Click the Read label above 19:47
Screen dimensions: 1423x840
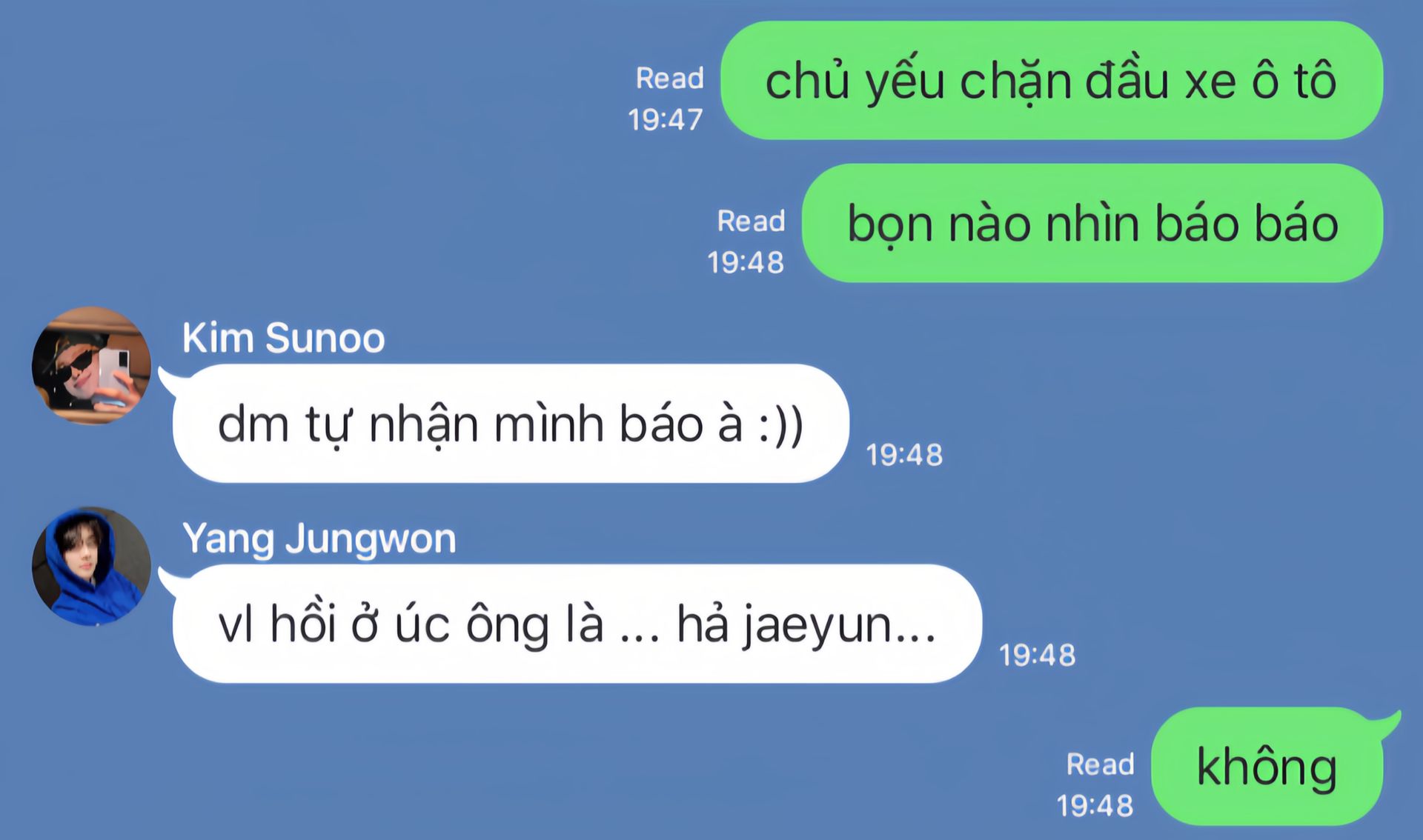coord(670,78)
